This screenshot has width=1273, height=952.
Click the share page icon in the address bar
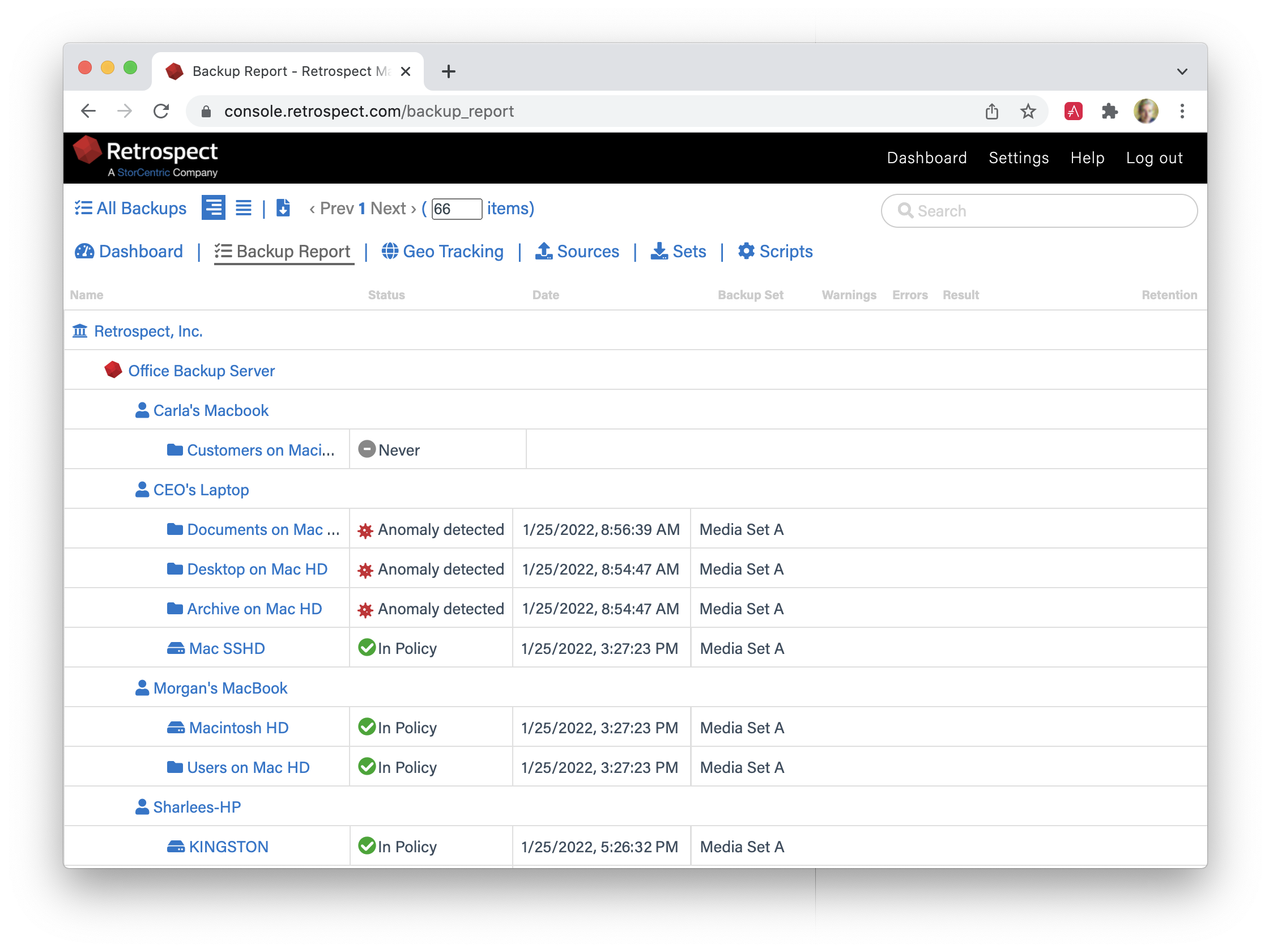pyautogui.click(x=991, y=111)
